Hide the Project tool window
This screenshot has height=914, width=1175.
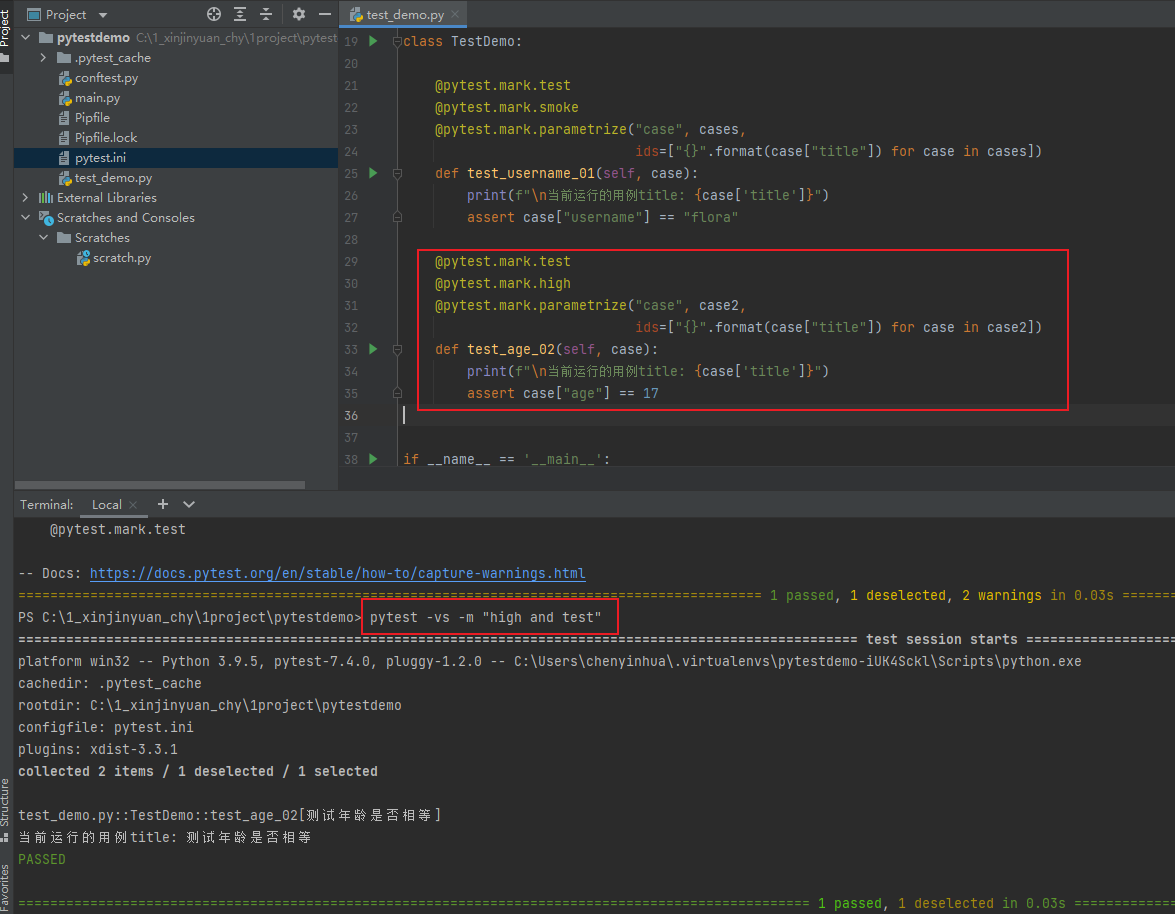325,14
